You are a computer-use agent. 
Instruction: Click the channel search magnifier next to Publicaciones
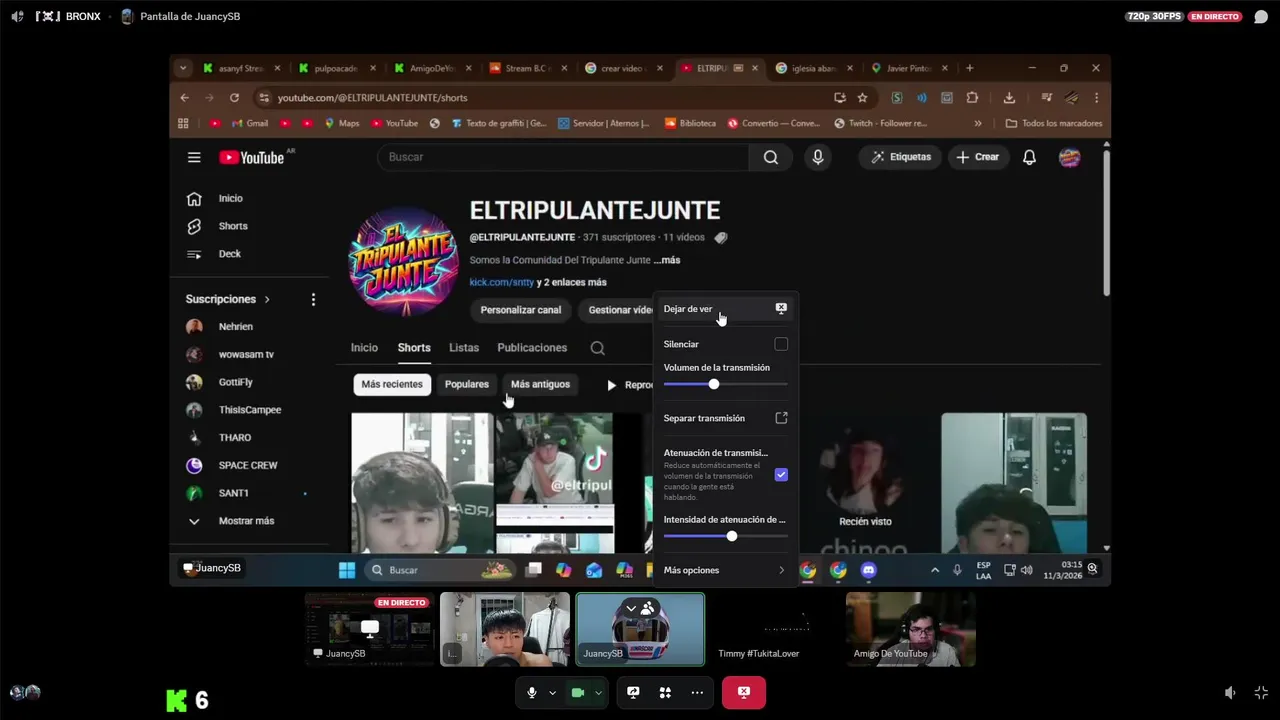597,348
